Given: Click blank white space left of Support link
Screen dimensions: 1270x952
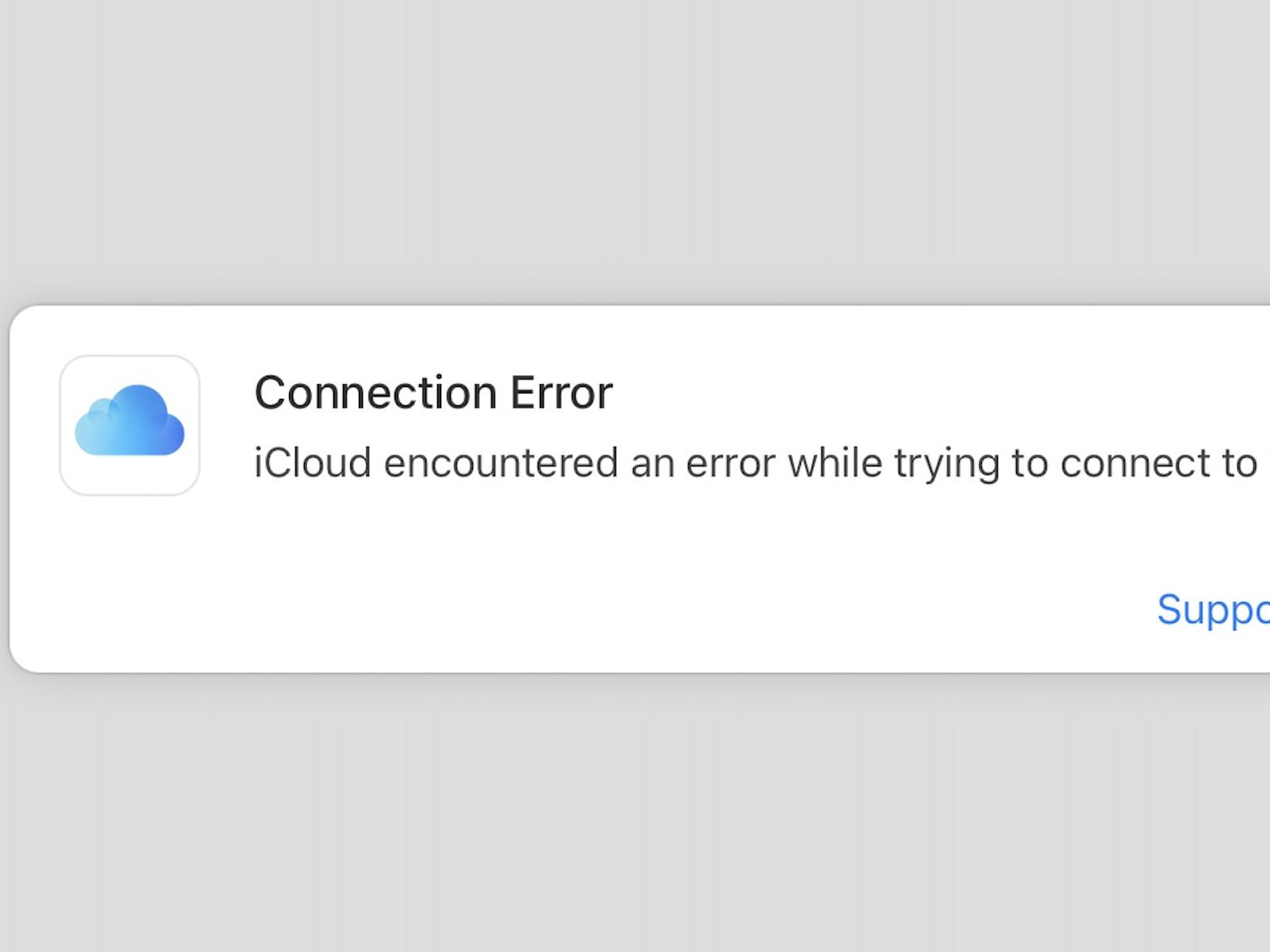Looking at the screenshot, I should pyautogui.click(x=873, y=611).
